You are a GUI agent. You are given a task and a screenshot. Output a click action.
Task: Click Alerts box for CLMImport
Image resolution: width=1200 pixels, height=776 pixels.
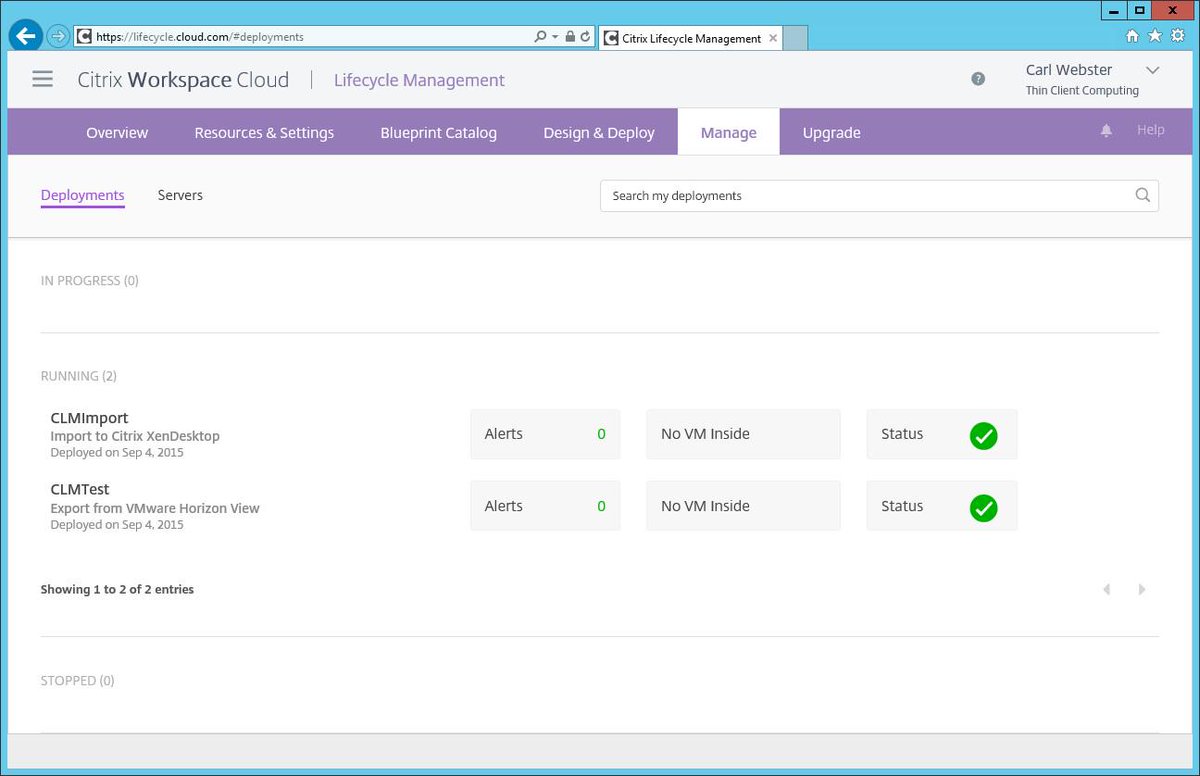(545, 434)
